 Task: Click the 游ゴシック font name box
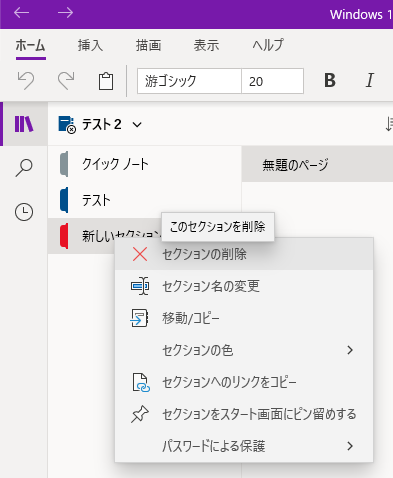[189, 81]
